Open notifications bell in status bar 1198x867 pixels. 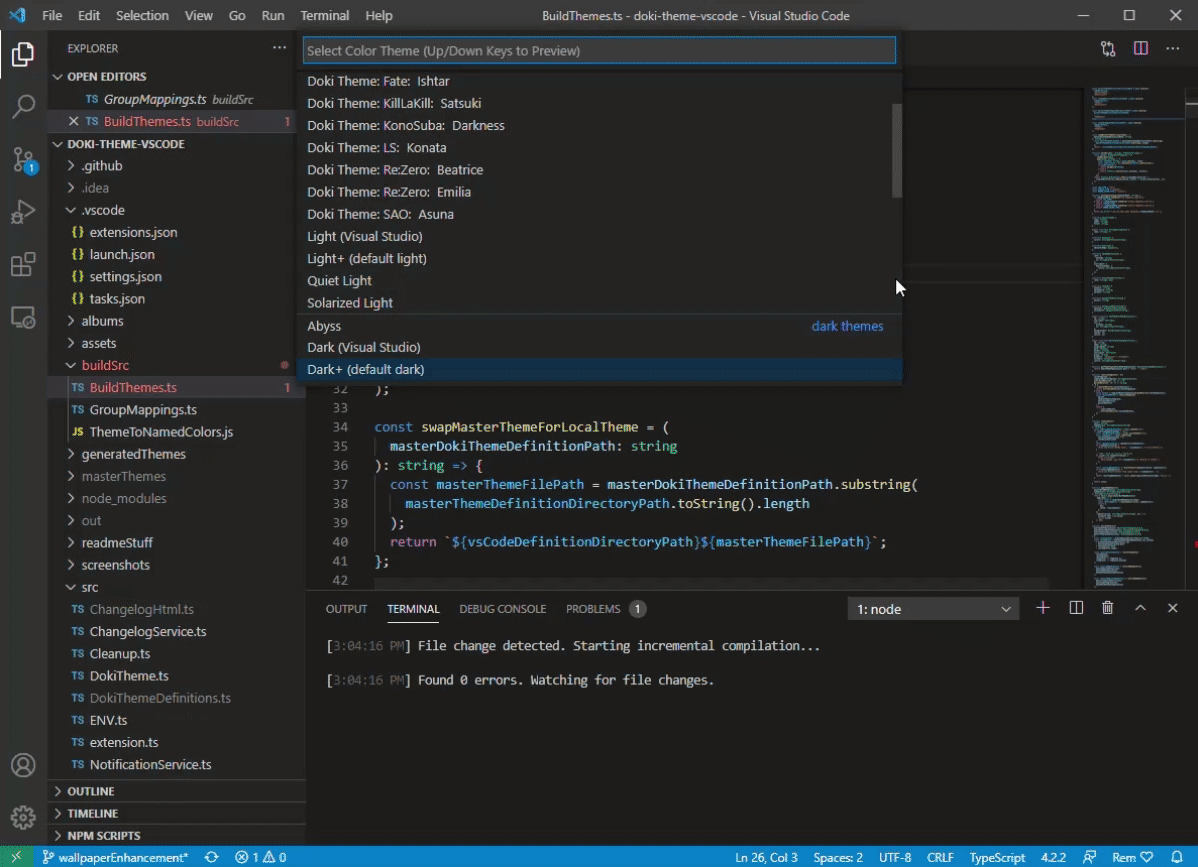click(1177, 857)
